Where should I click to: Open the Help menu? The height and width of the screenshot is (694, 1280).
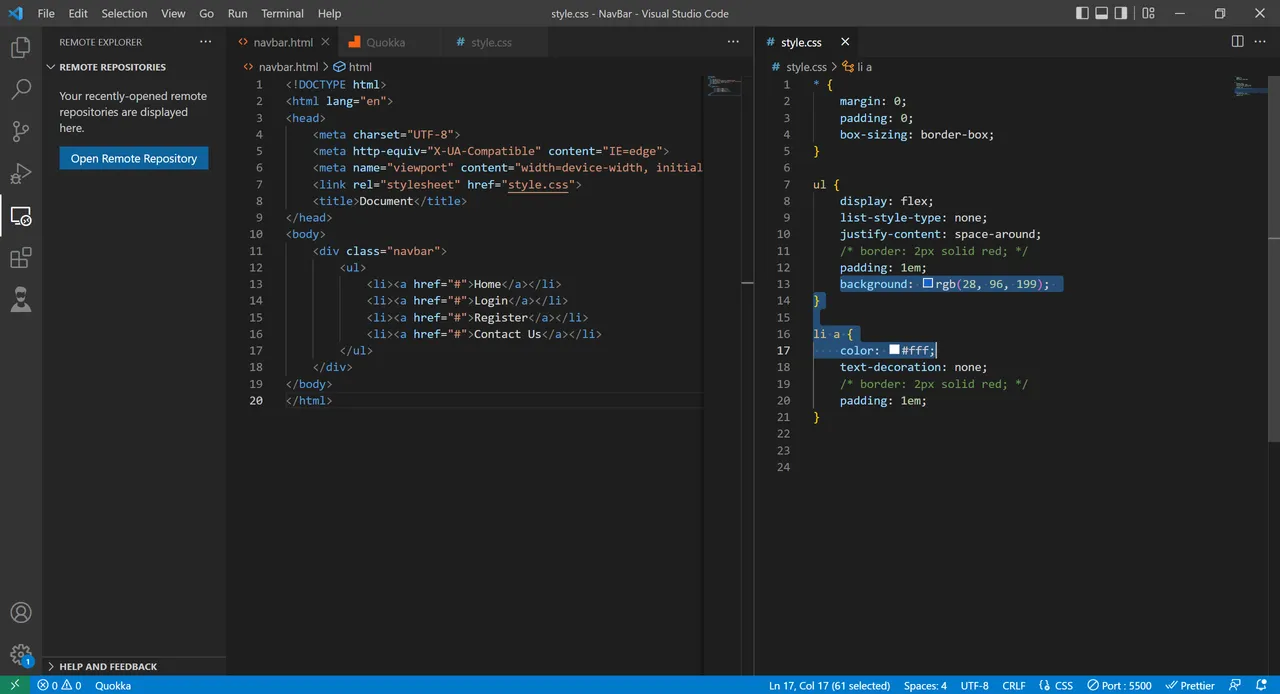point(329,13)
